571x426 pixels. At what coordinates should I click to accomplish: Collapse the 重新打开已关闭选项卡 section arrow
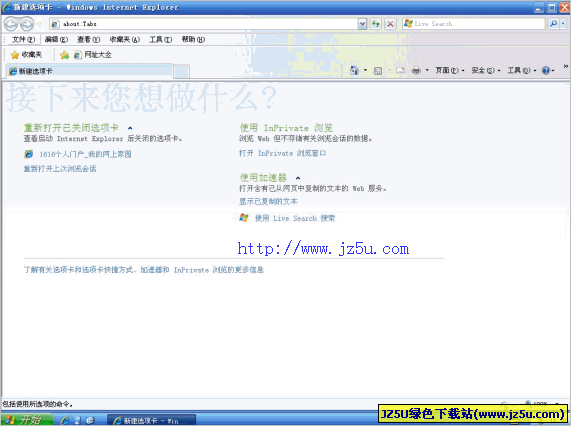pos(130,128)
